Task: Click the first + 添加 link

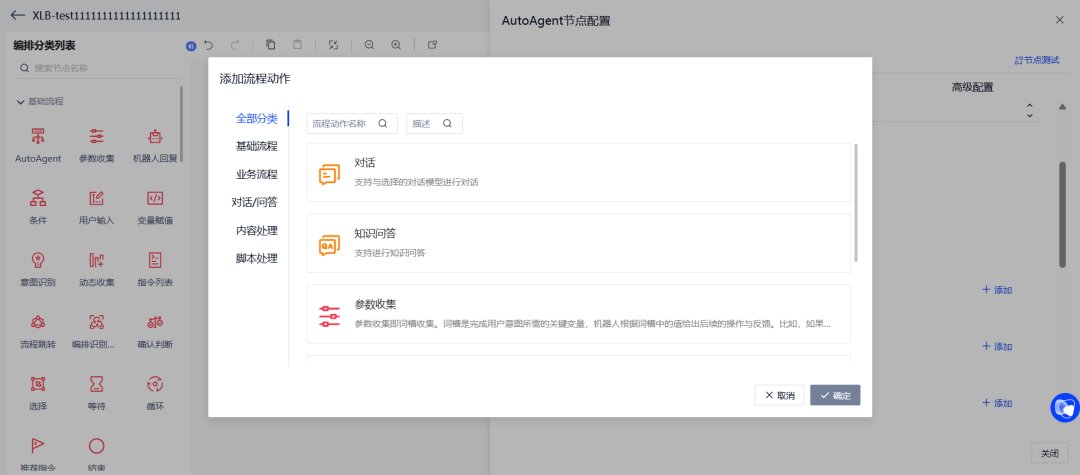Action: coord(997,290)
